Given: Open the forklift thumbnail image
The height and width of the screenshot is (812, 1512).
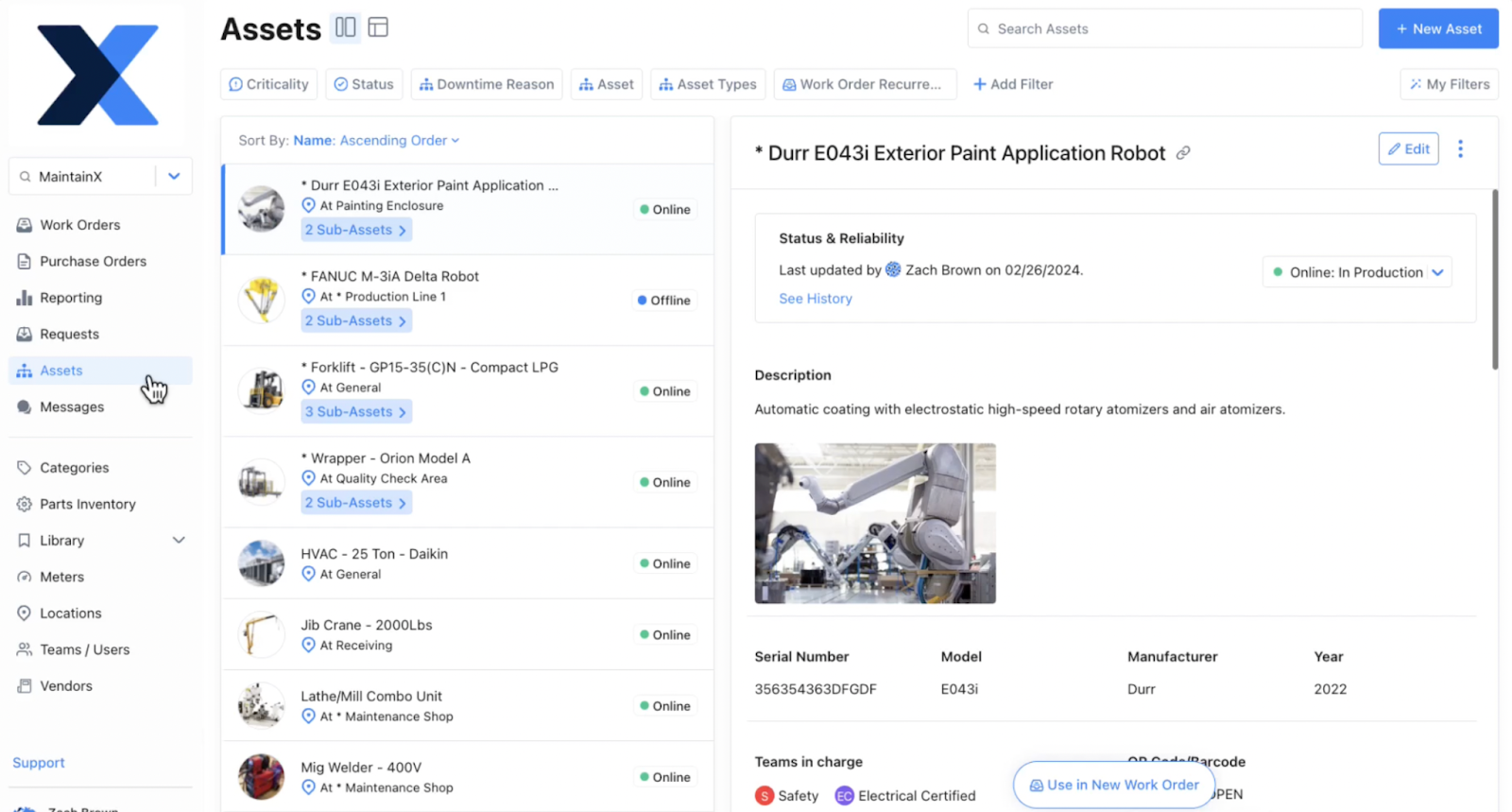Looking at the screenshot, I should (262, 390).
